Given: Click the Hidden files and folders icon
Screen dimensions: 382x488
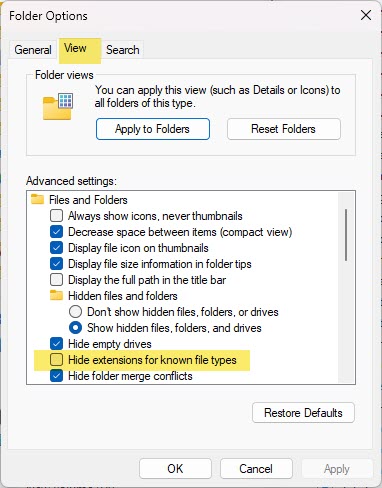Looking at the screenshot, I should (56, 295).
